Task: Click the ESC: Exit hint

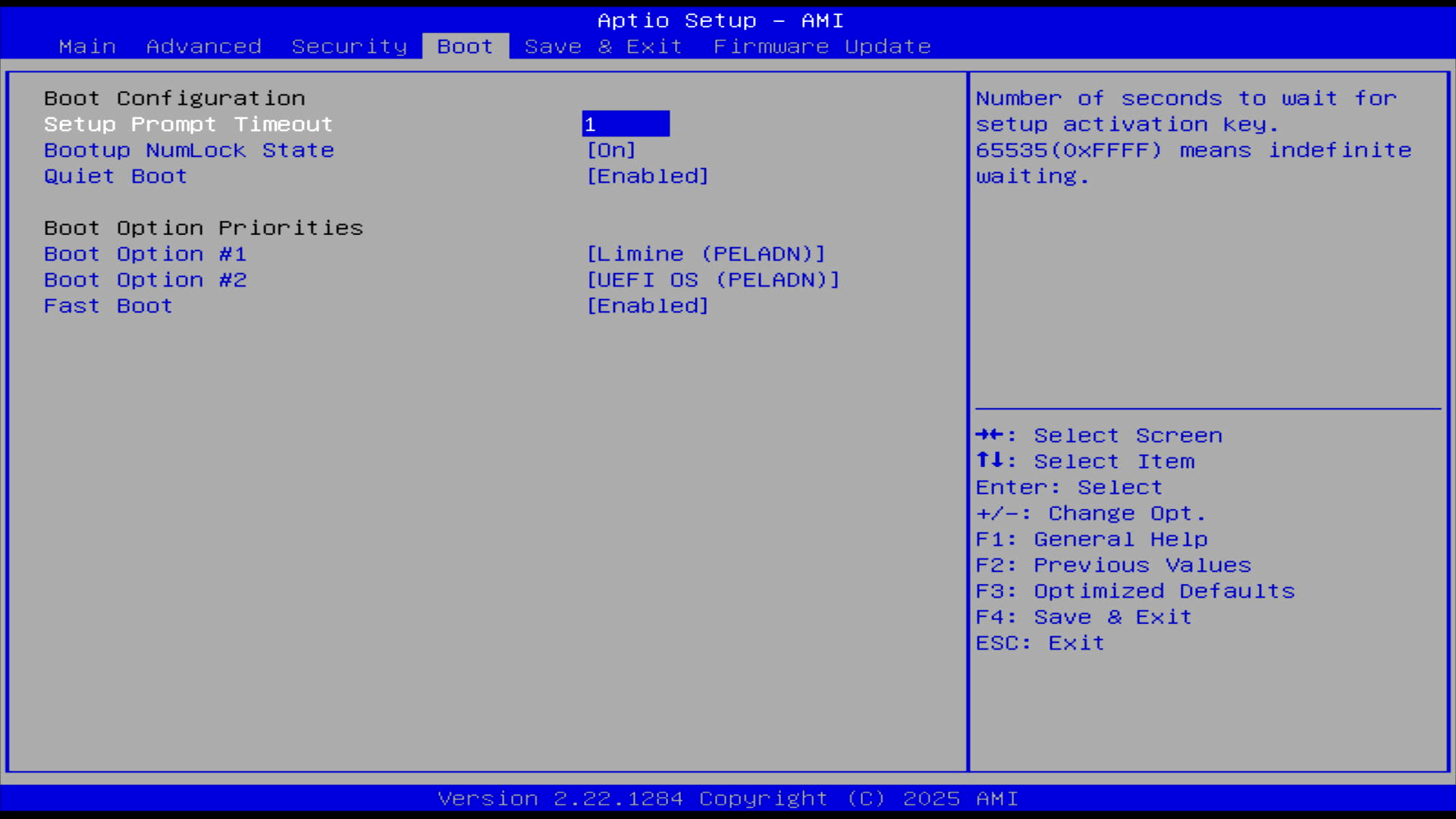Action: 1040,643
